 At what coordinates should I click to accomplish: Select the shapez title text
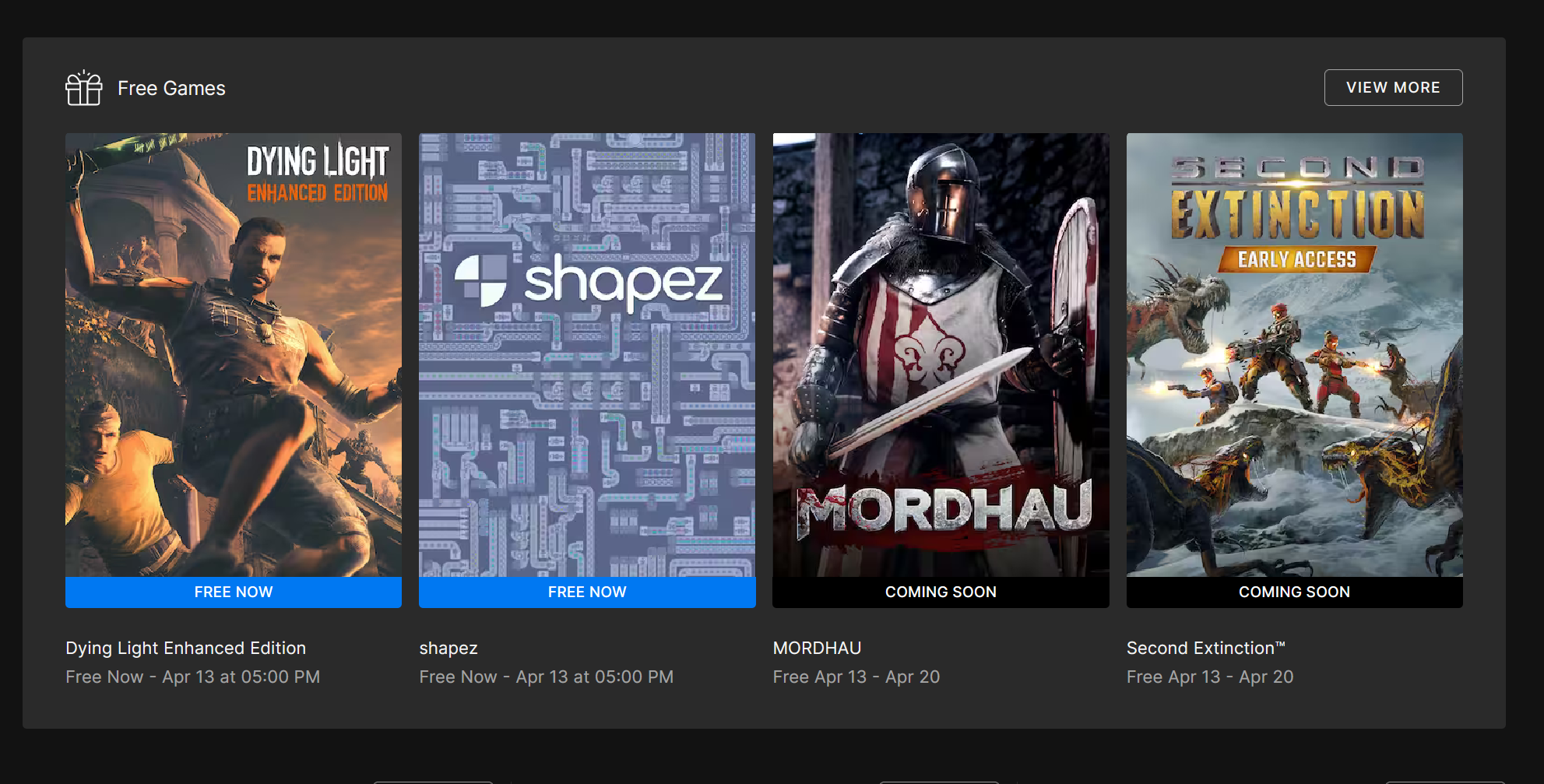tap(448, 649)
